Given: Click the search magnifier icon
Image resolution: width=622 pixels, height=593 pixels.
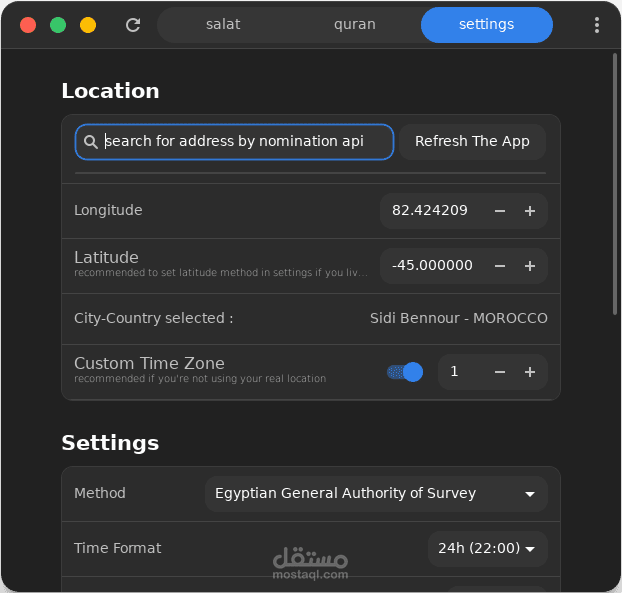Looking at the screenshot, I should [91, 142].
